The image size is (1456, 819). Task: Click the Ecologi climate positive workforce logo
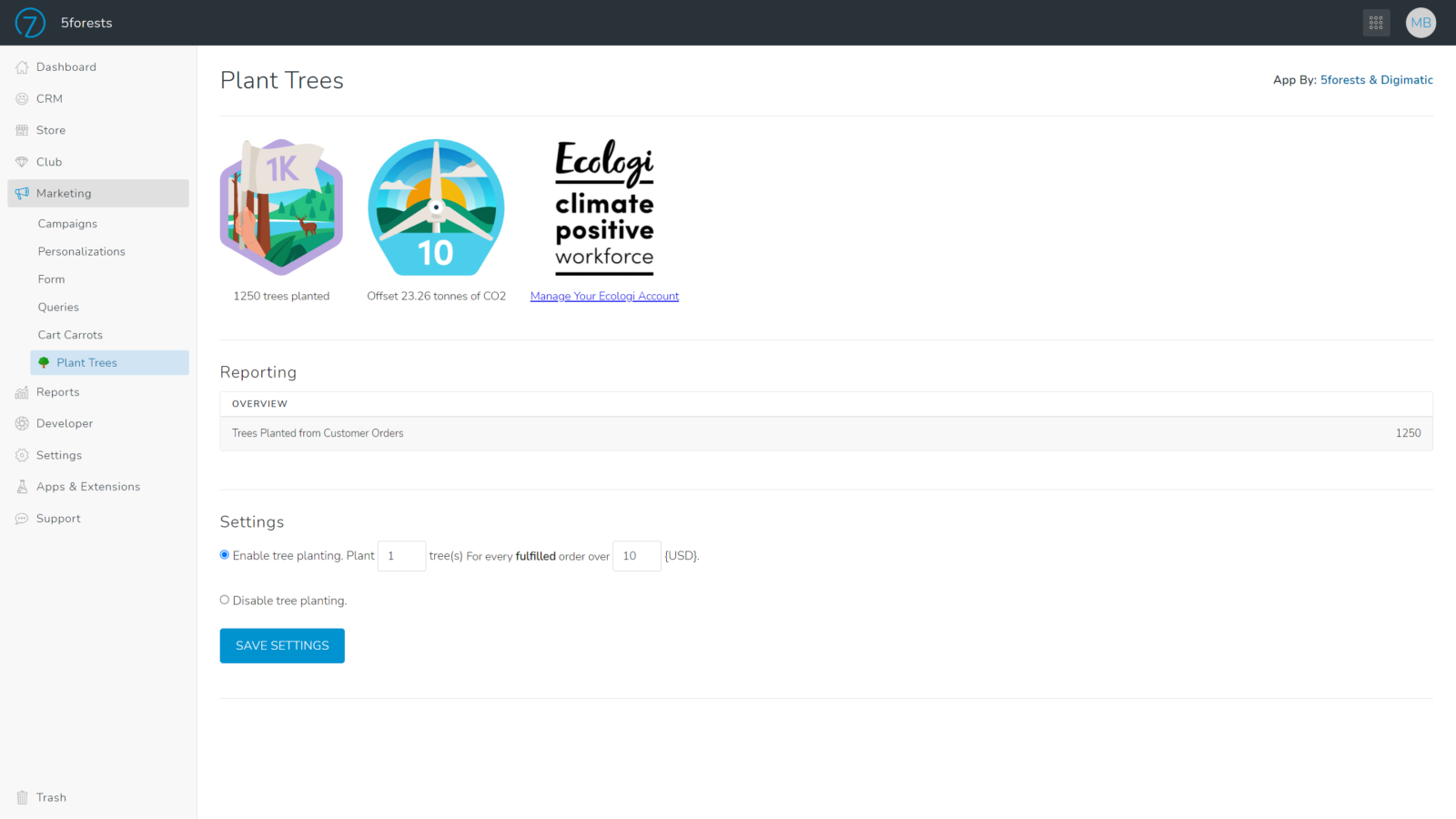coord(604,207)
